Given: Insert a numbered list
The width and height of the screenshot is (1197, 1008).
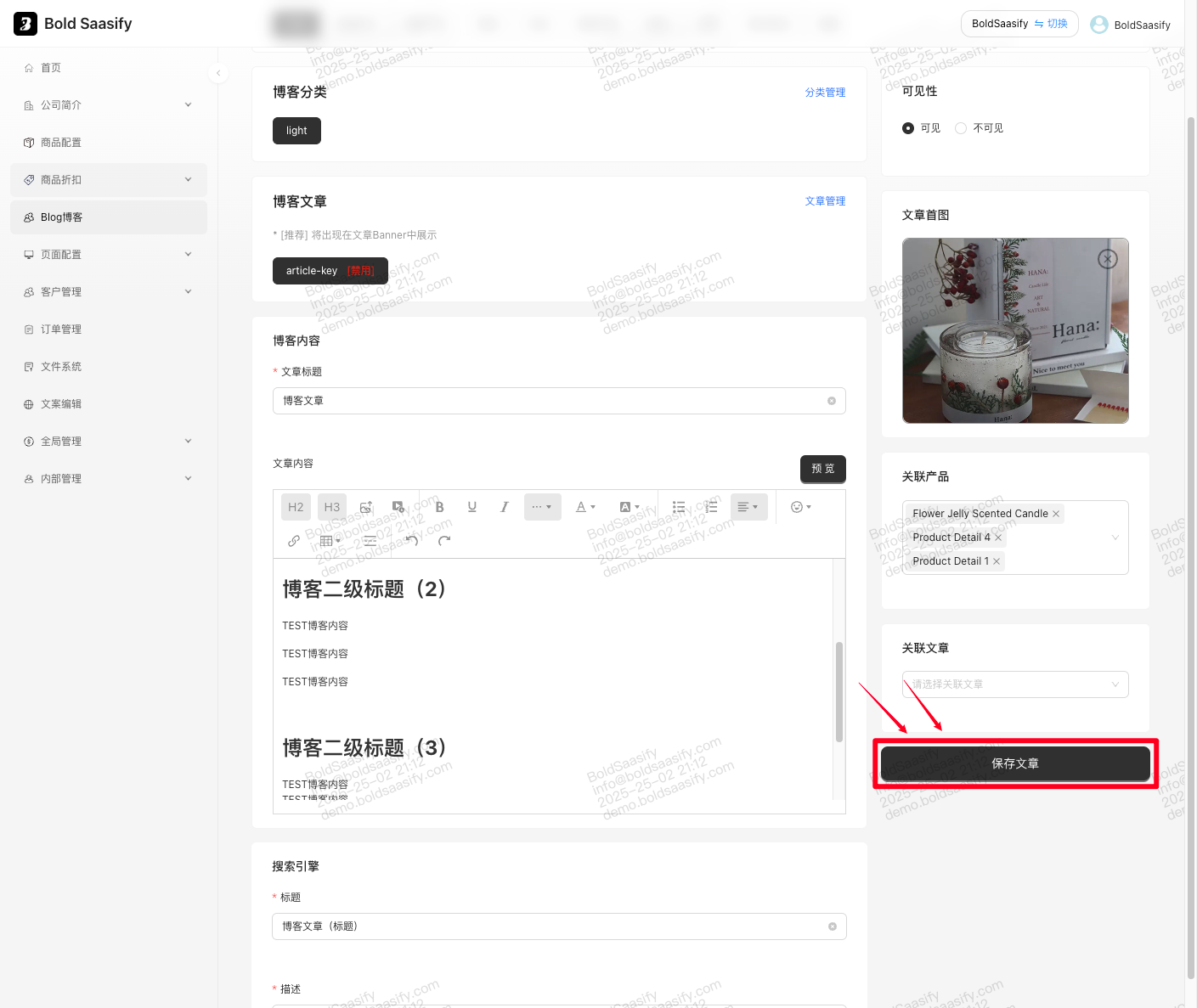Looking at the screenshot, I should point(711,507).
